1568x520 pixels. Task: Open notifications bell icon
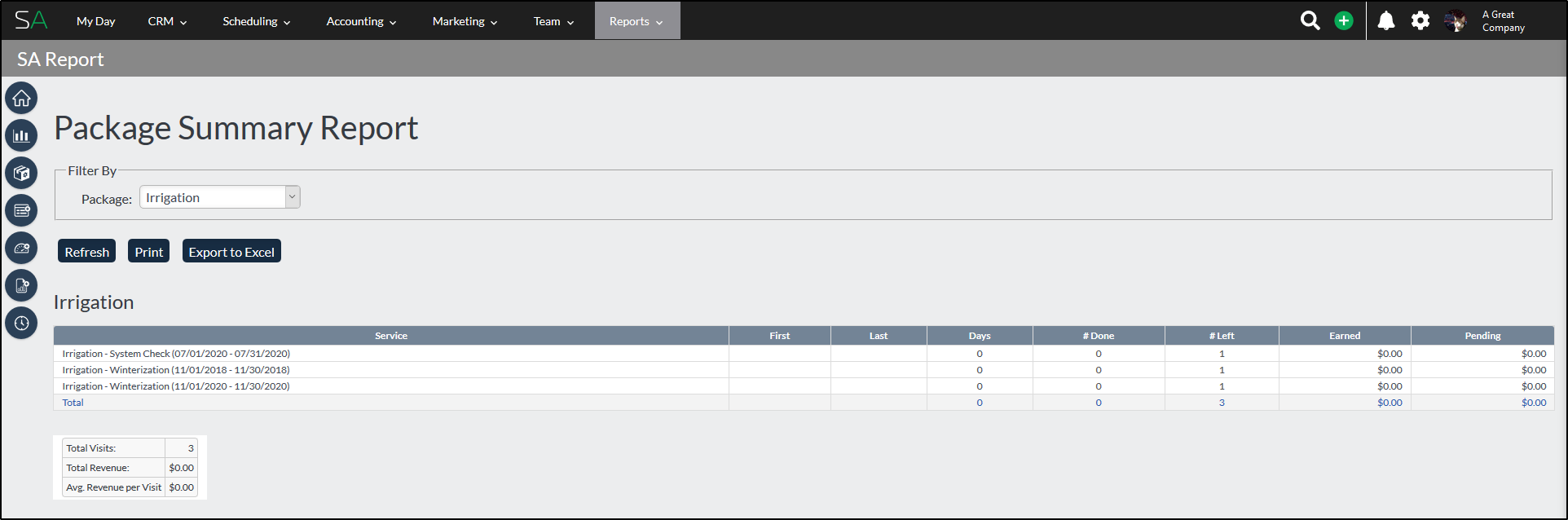point(1385,21)
